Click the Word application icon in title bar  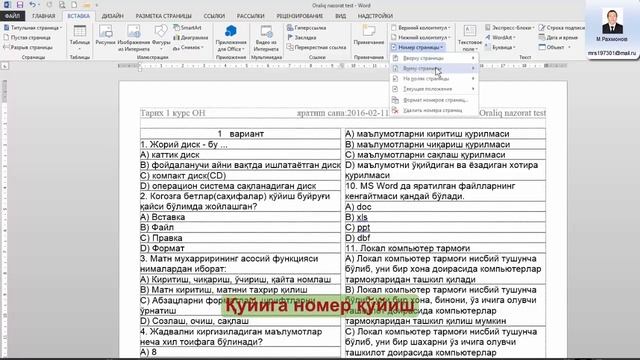(7, 5)
